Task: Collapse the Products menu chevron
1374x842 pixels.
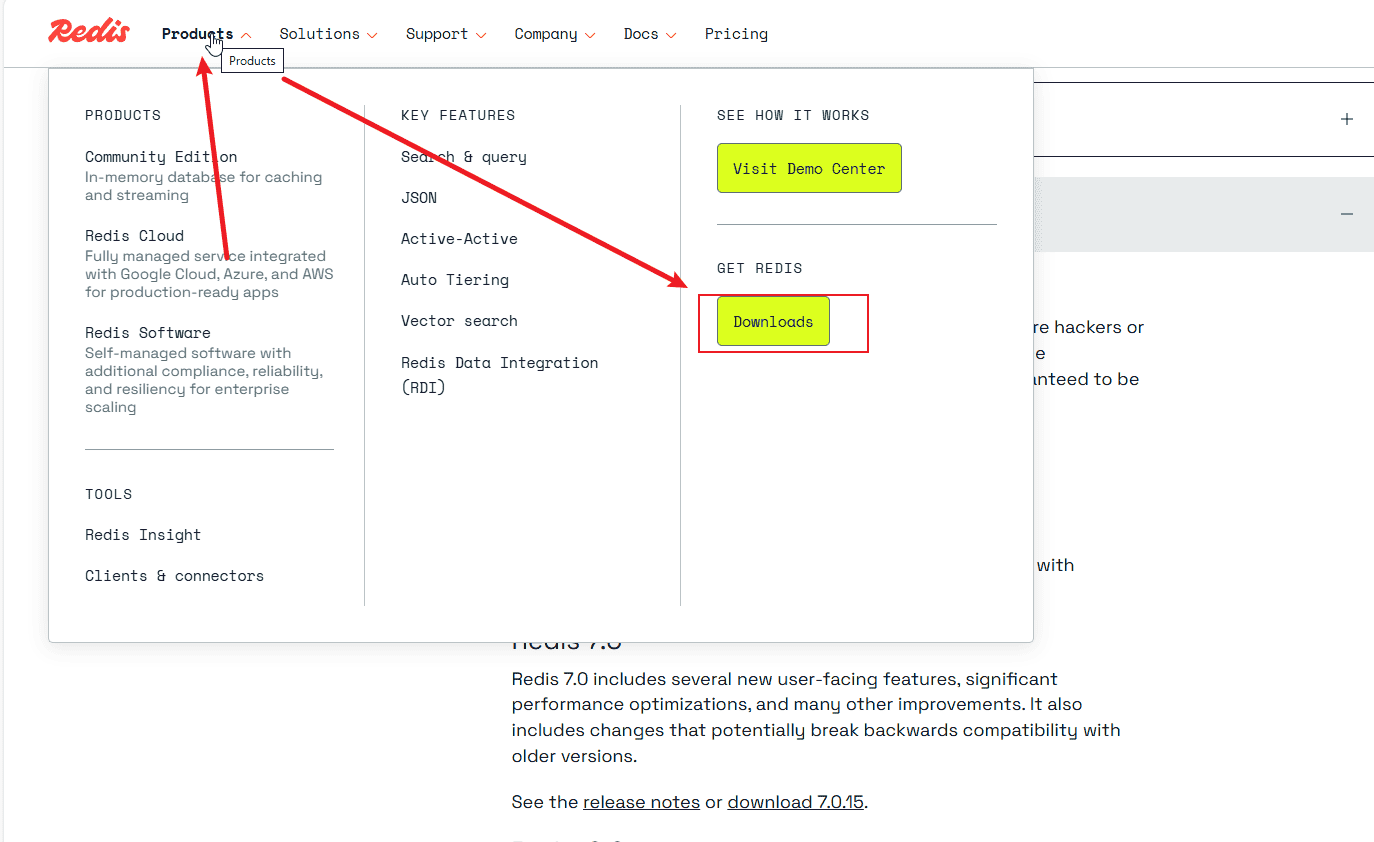Action: (246, 35)
